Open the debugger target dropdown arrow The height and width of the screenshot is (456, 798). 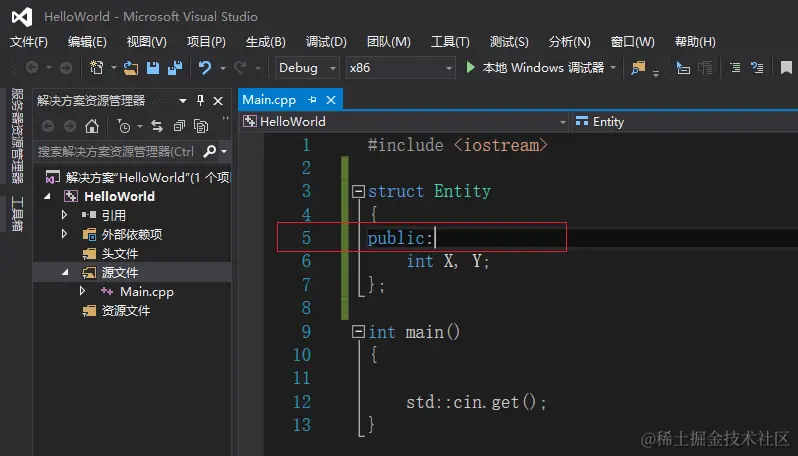click(613, 68)
